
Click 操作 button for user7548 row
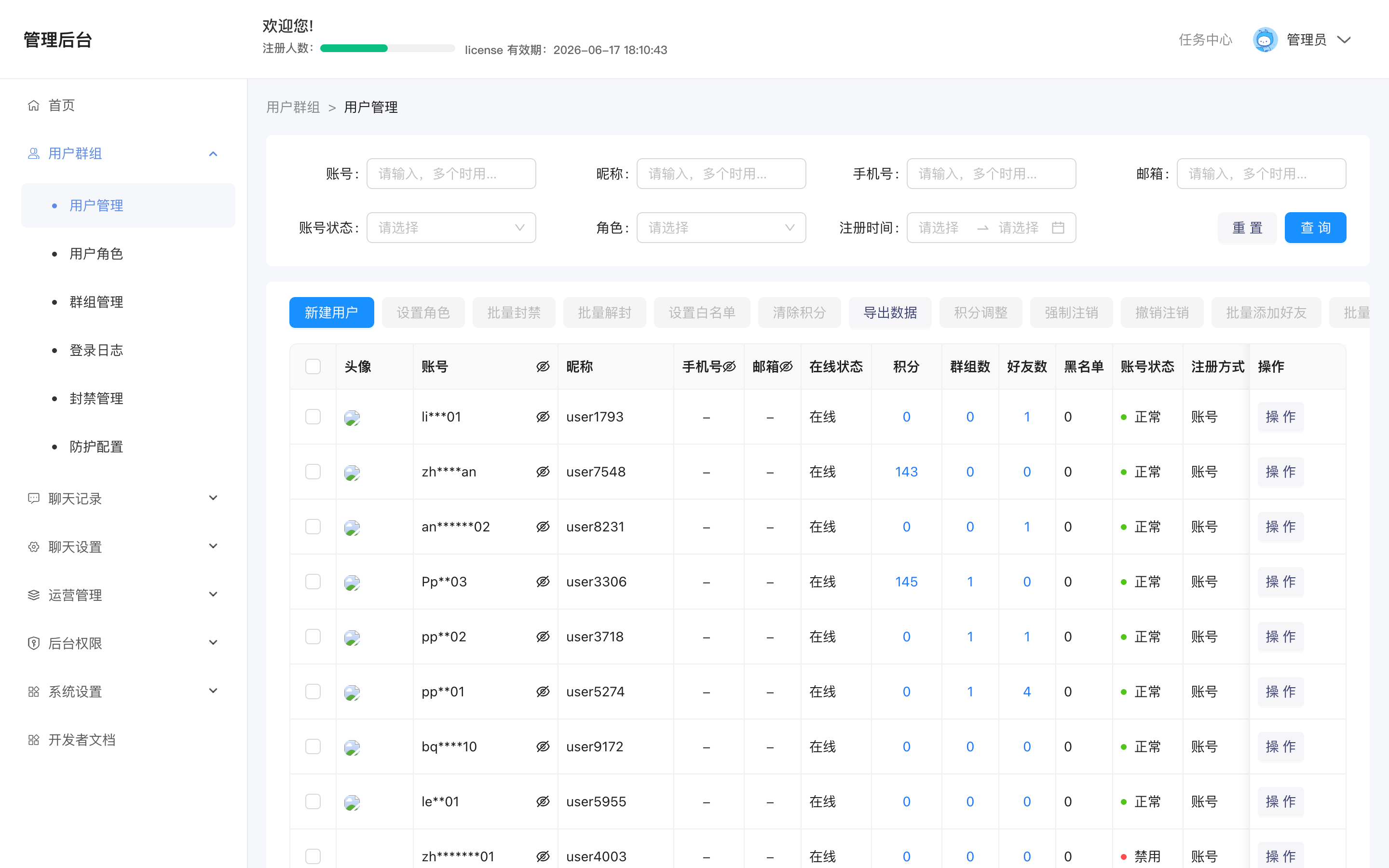coord(1280,472)
